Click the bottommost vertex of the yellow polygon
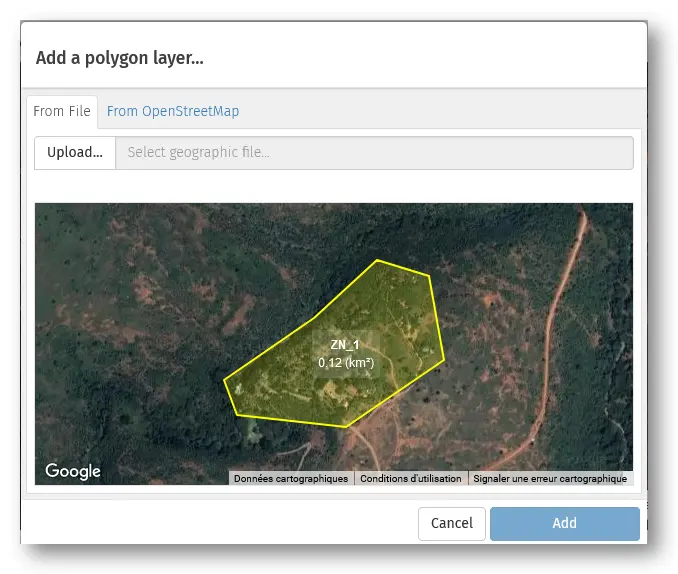 [x=346, y=427]
